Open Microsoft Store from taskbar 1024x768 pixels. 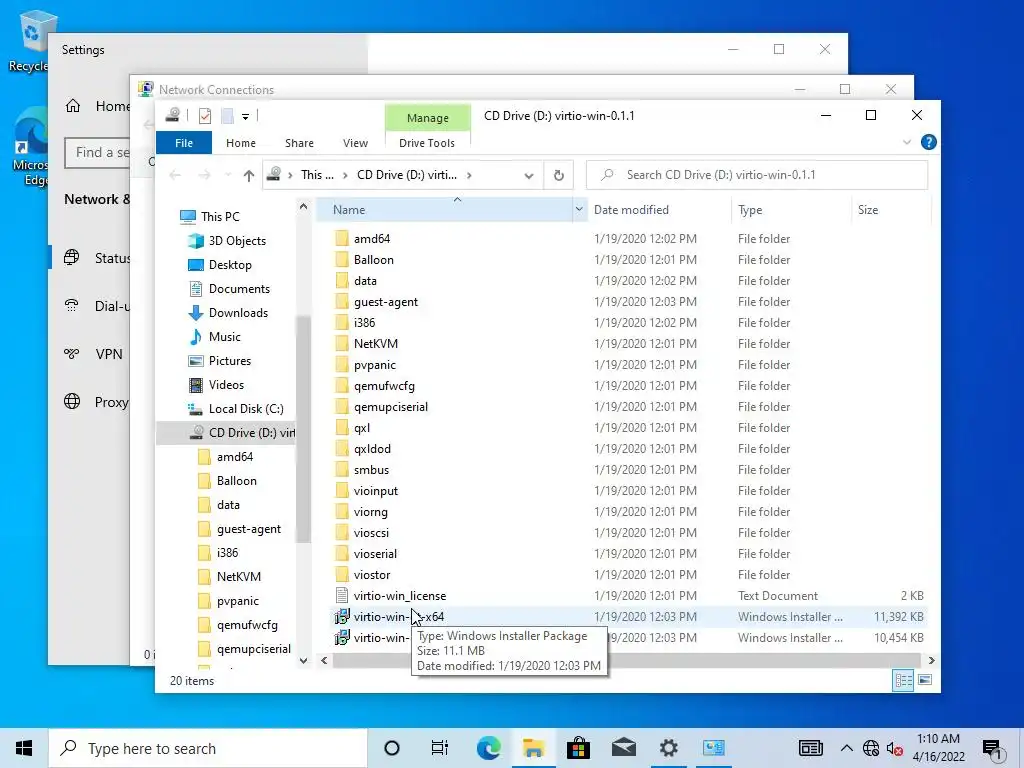point(578,748)
